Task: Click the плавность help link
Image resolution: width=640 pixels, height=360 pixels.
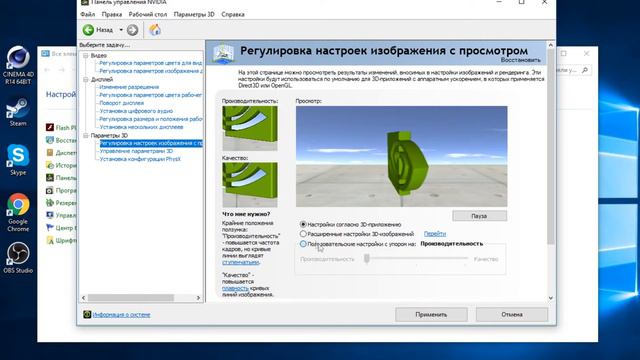Action: click(235, 288)
